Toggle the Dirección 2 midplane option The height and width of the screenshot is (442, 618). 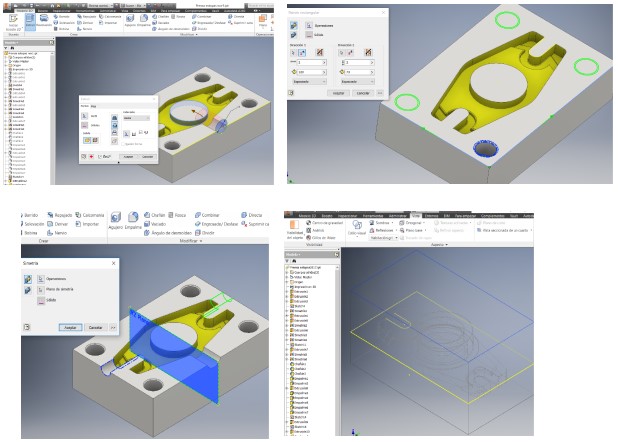369,52
